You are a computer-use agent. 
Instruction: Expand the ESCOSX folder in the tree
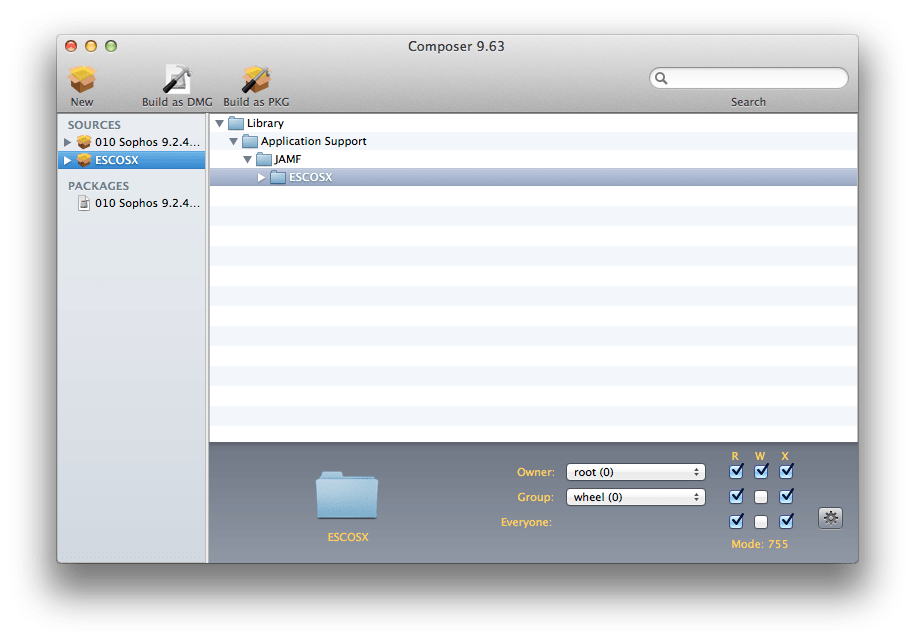tap(261, 177)
